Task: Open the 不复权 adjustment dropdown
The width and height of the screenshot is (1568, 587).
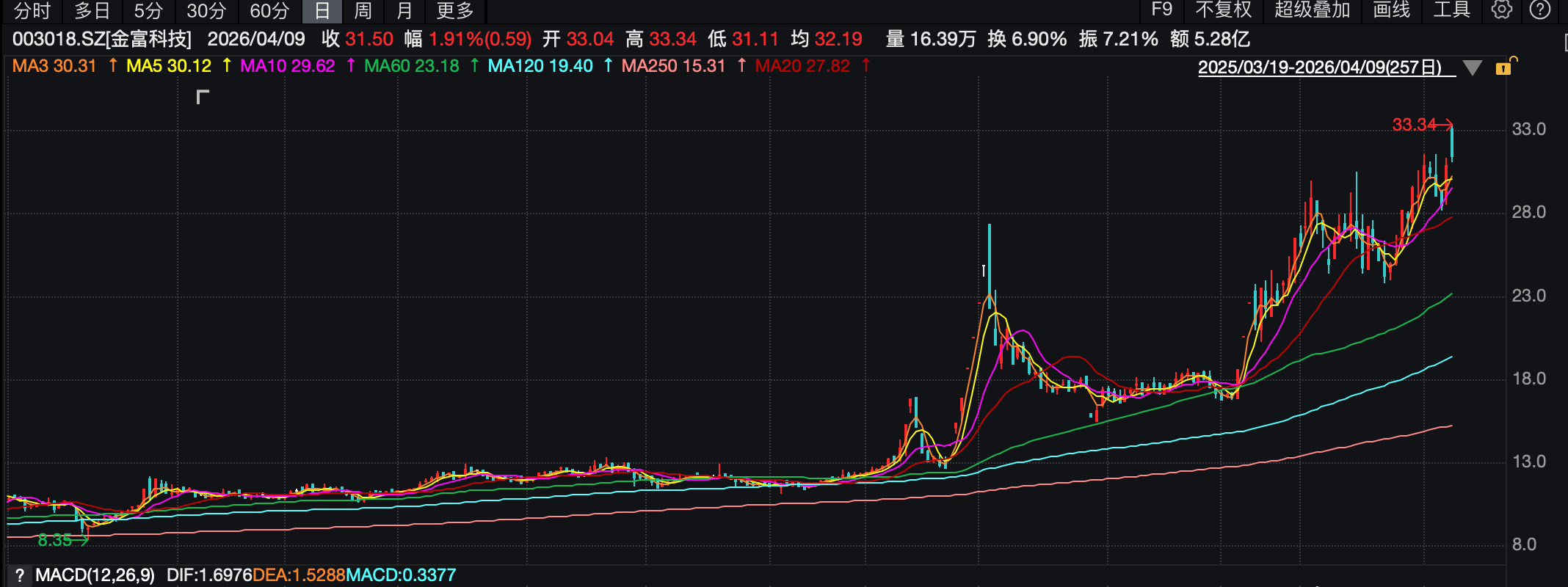Action: [1224, 10]
